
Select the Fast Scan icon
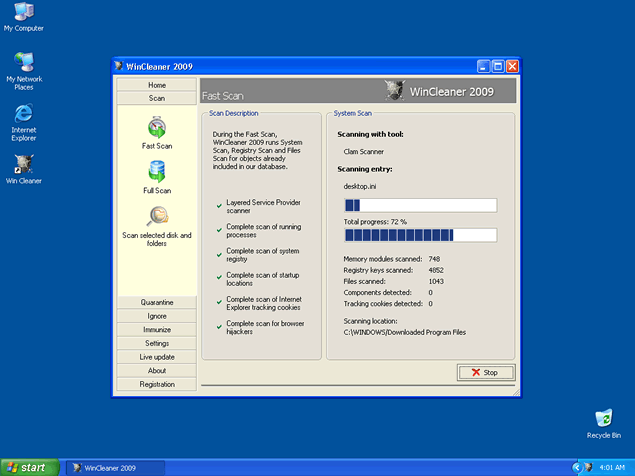point(157,128)
